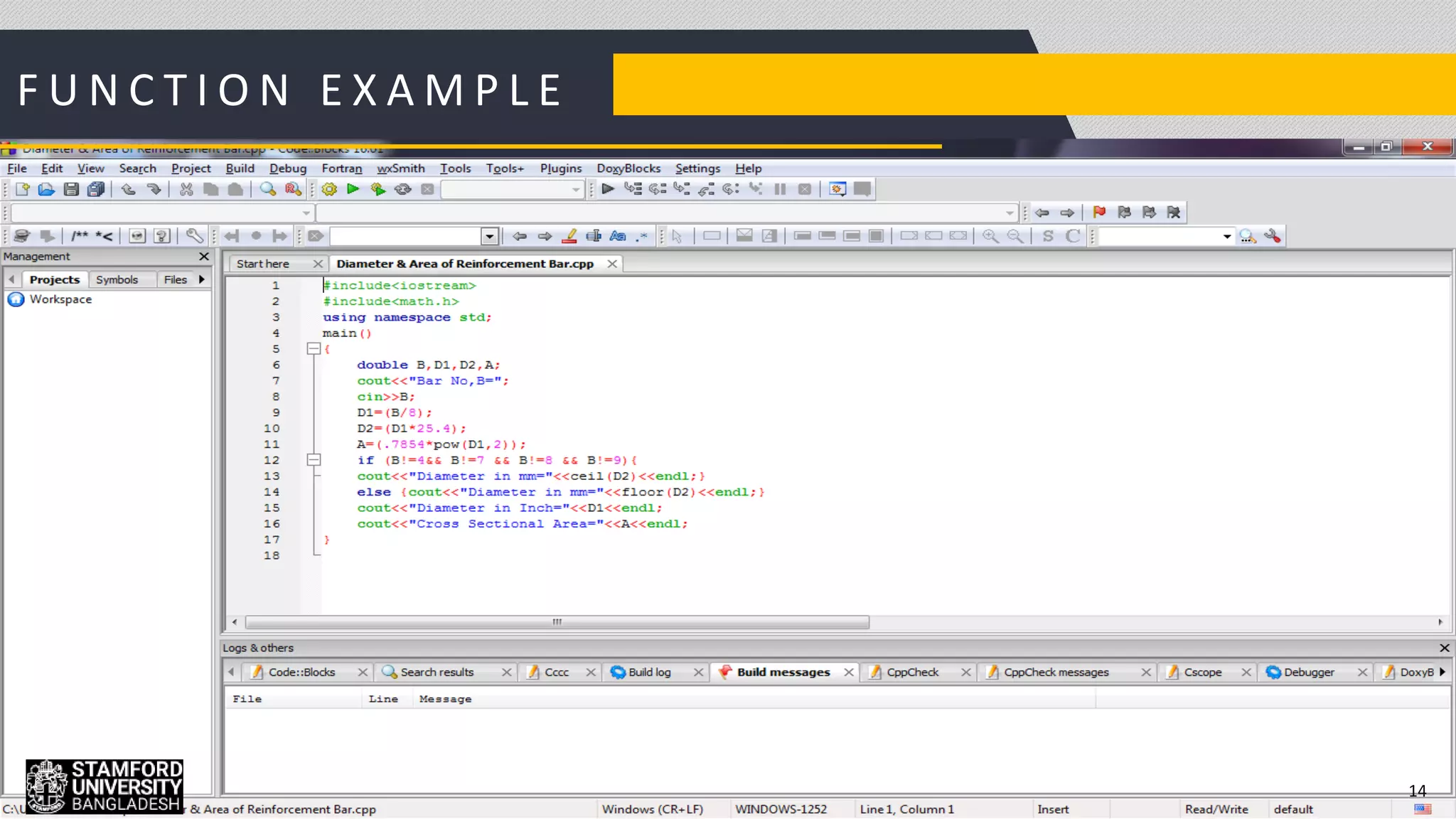Collapse the fold marker at line 5
This screenshot has width=1456, height=819.
pos(314,349)
